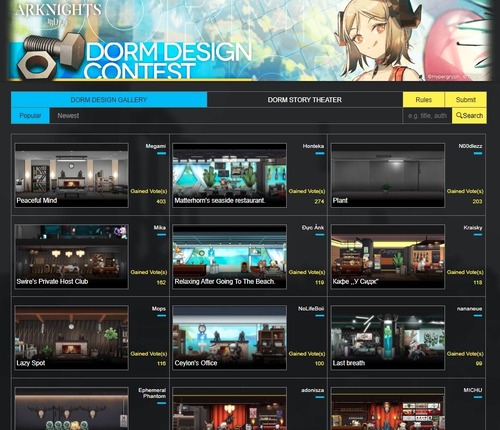Image resolution: width=500 pixels, height=430 pixels.
Task: Click author name Megami
Action: click(x=155, y=146)
